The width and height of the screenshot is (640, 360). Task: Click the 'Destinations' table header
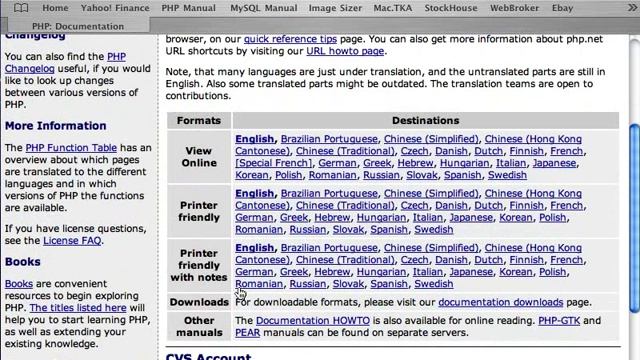pos(426,120)
